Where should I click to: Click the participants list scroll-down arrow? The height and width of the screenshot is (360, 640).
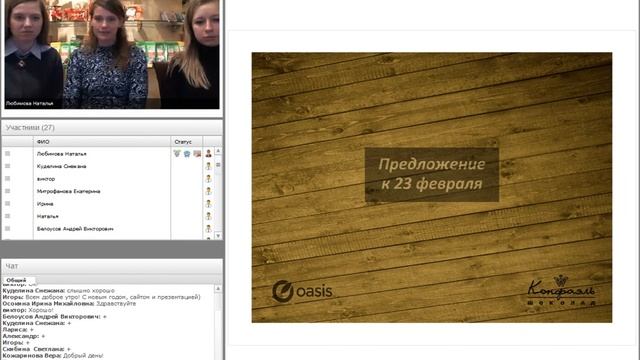[218, 236]
